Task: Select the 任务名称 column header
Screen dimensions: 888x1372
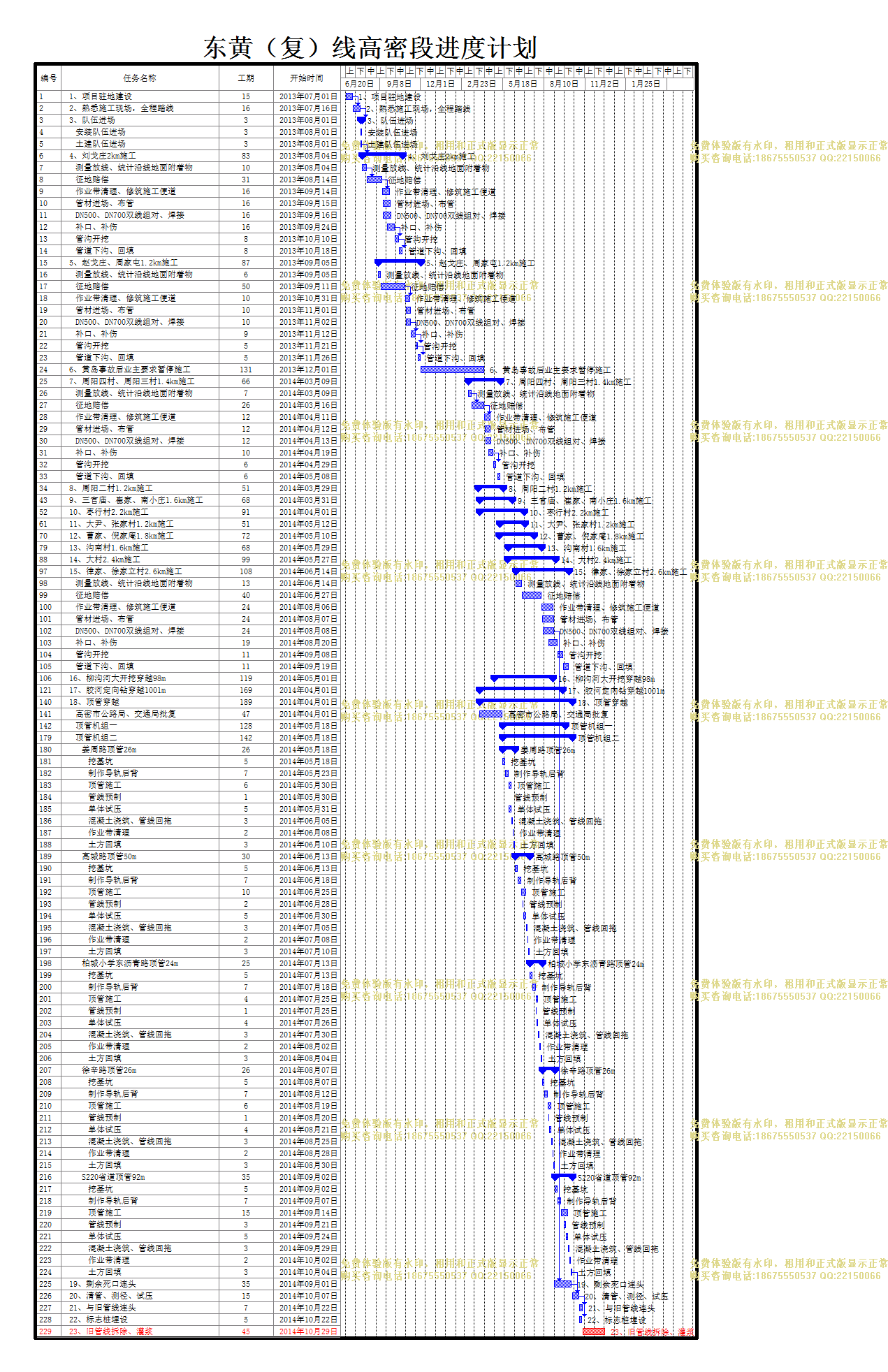Action: tap(140, 78)
